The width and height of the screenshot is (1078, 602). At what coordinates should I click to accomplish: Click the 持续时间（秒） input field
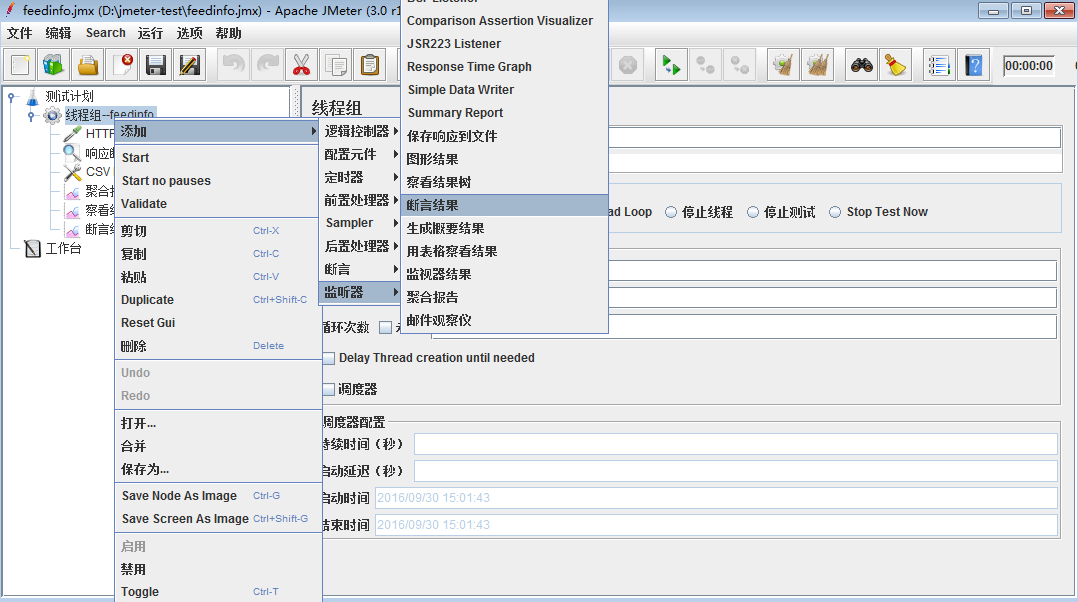735,445
